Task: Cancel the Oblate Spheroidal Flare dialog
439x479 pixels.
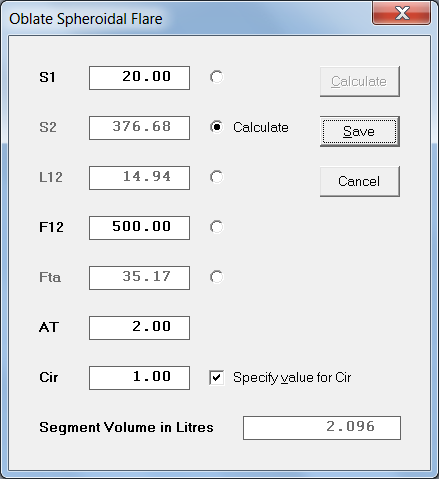Action: pos(360,182)
